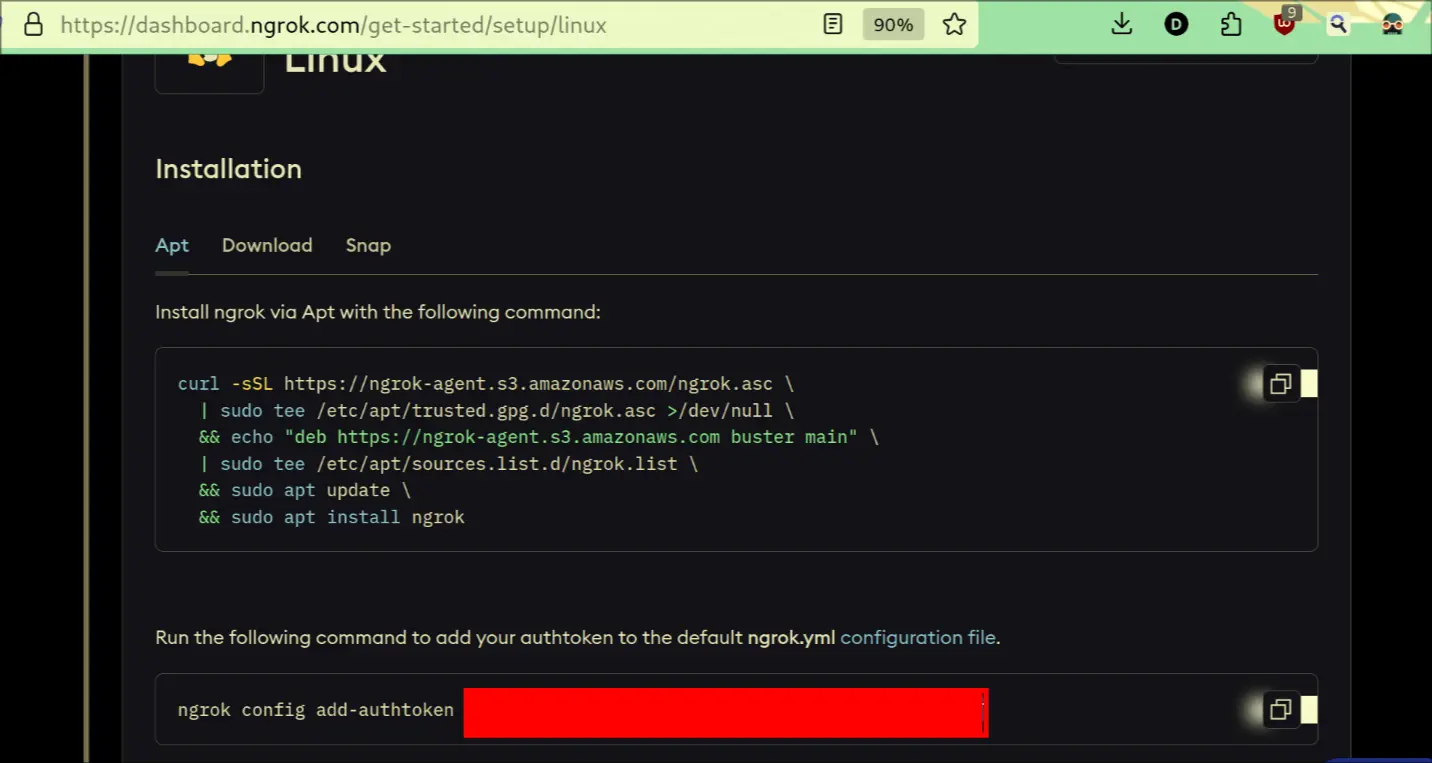Viewport: 1432px width, 763px height.
Task: Click the redacted authtoken value
Action: coord(725,712)
